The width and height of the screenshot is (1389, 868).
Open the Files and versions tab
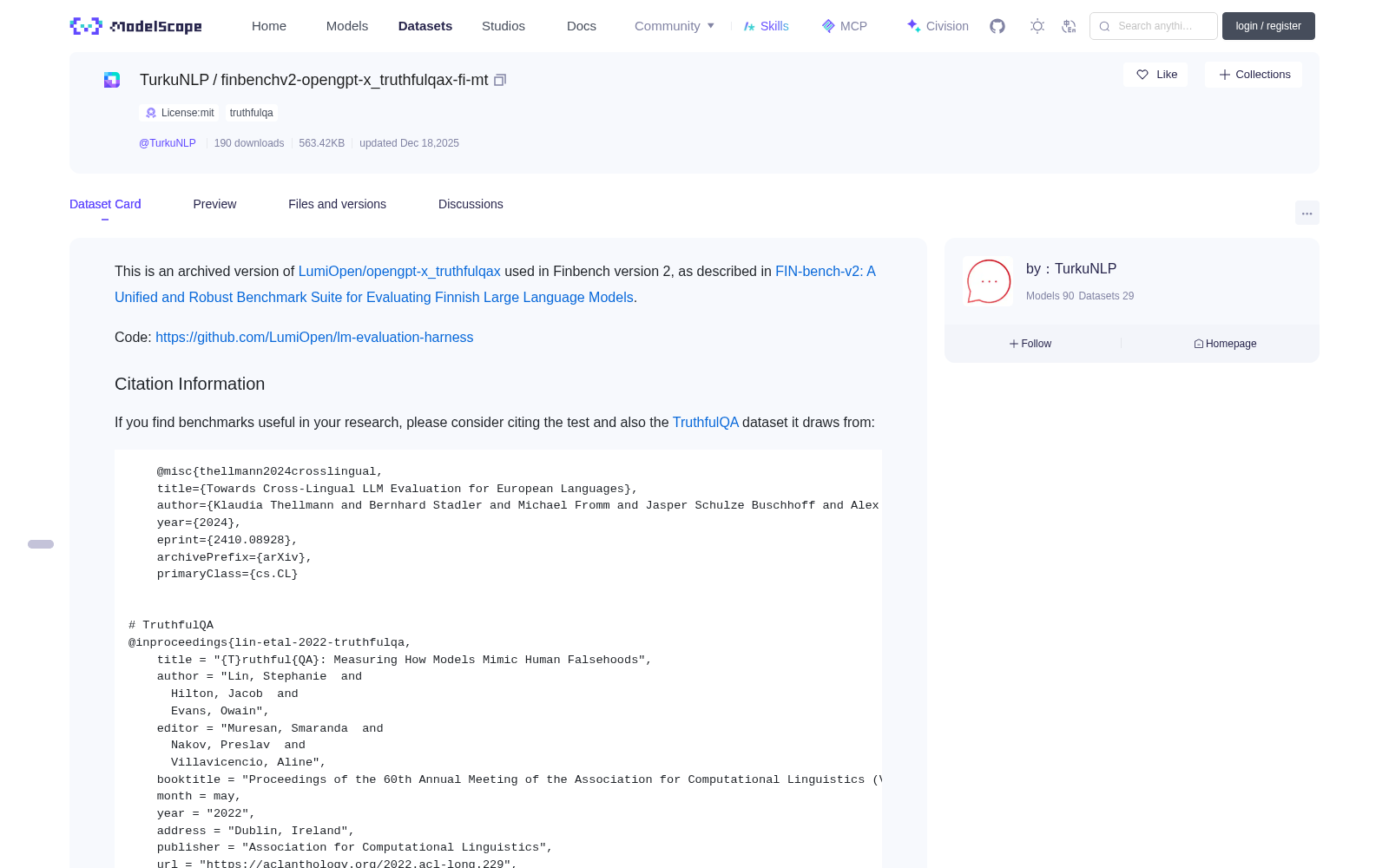pos(337,204)
